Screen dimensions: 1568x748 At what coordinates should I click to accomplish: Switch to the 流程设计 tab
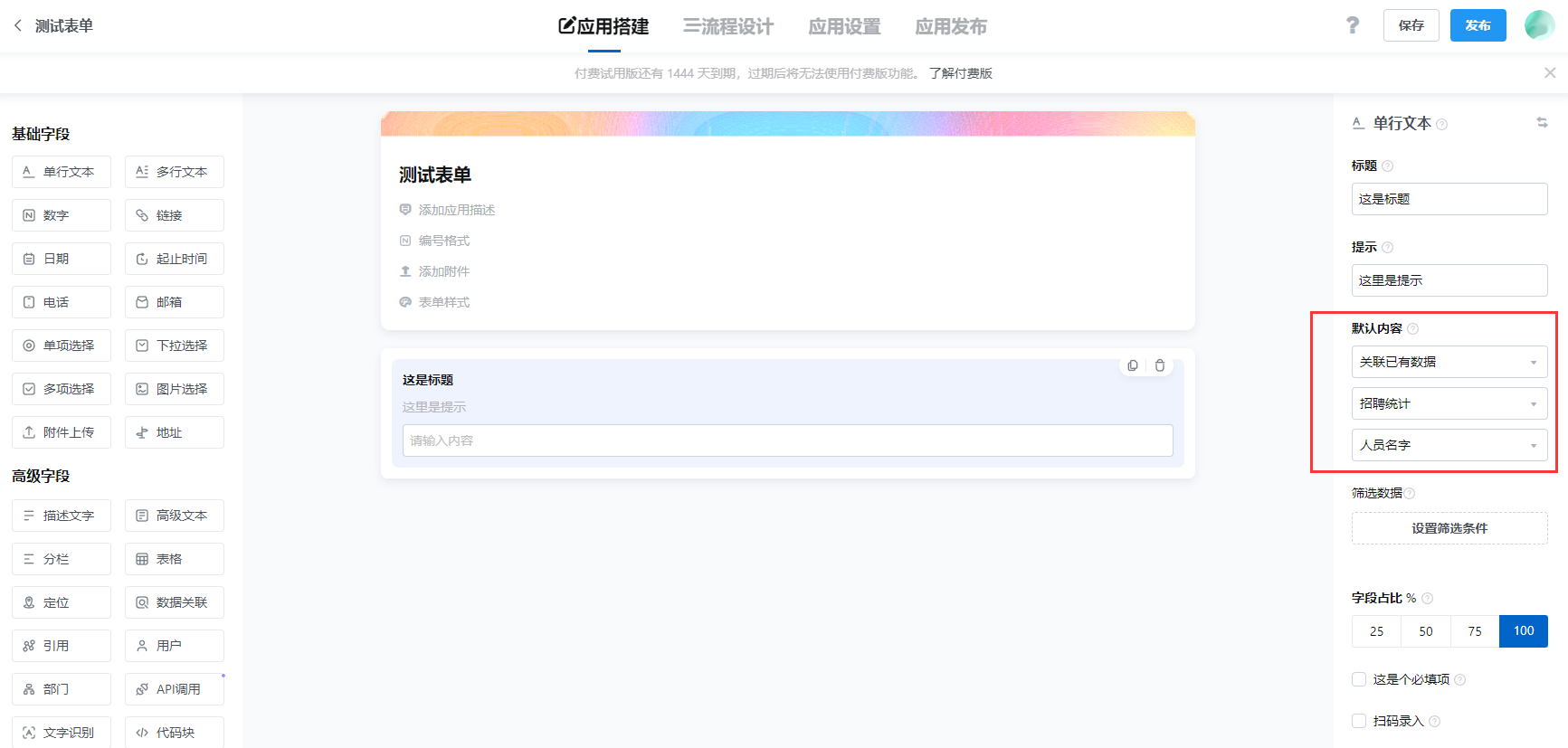click(x=728, y=26)
